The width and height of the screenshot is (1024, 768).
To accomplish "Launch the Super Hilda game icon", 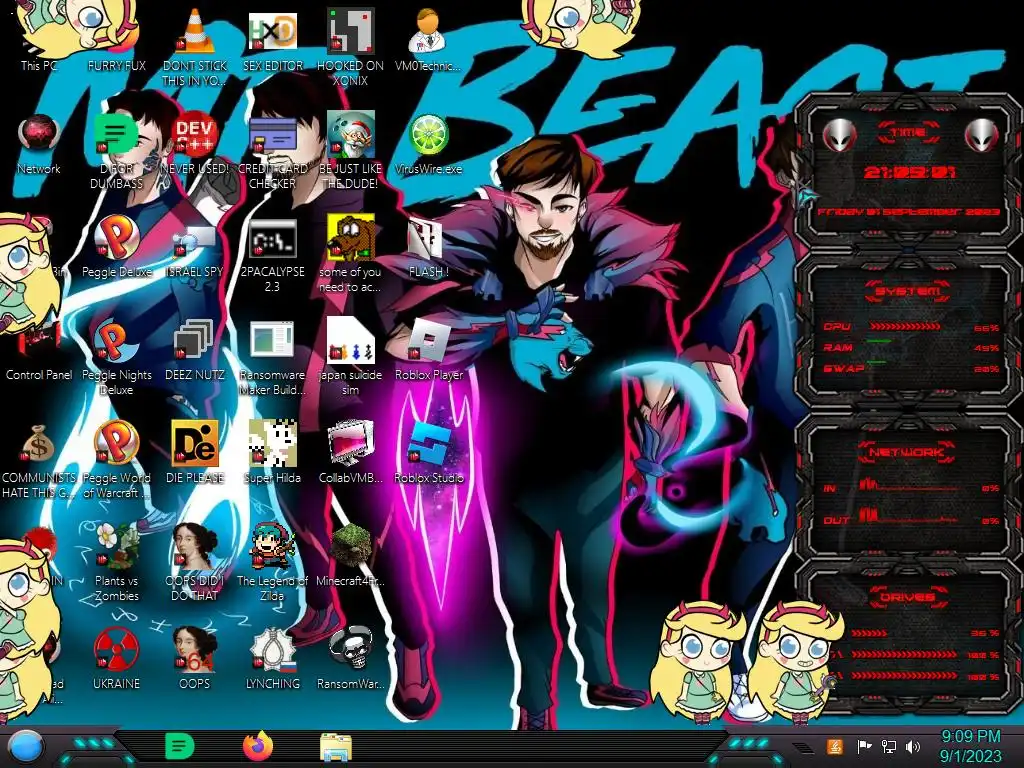I will click(x=273, y=453).
